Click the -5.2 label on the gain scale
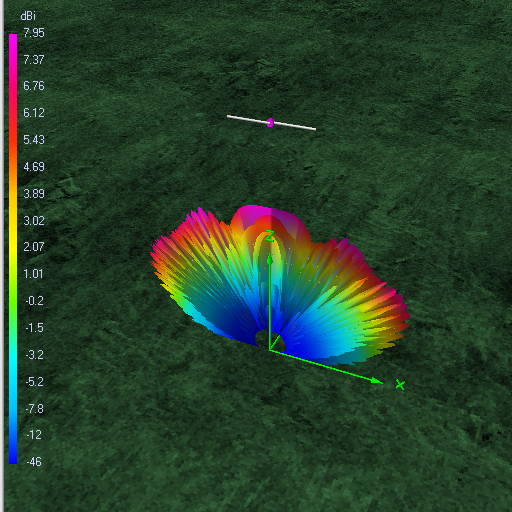Viewport: 512px width, 512px height. [x=34, y=382]
